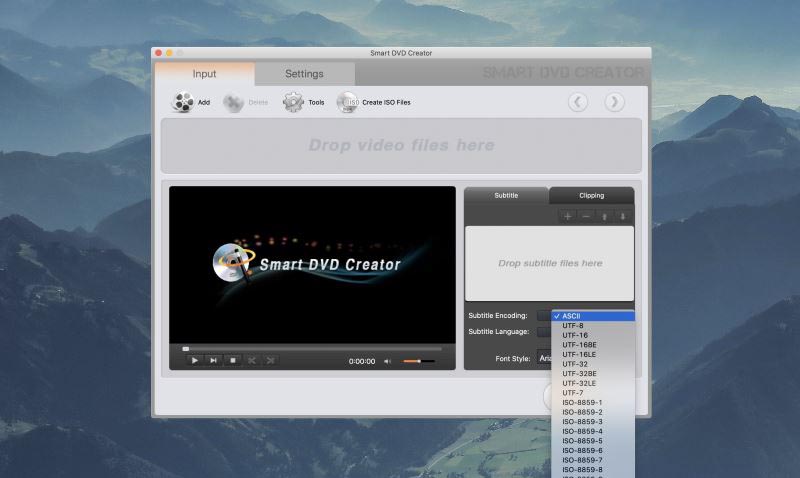Click the Add film reel icon
Viewport: 800px width, 478px height.
pyautogui.click(x=183, y=102)
